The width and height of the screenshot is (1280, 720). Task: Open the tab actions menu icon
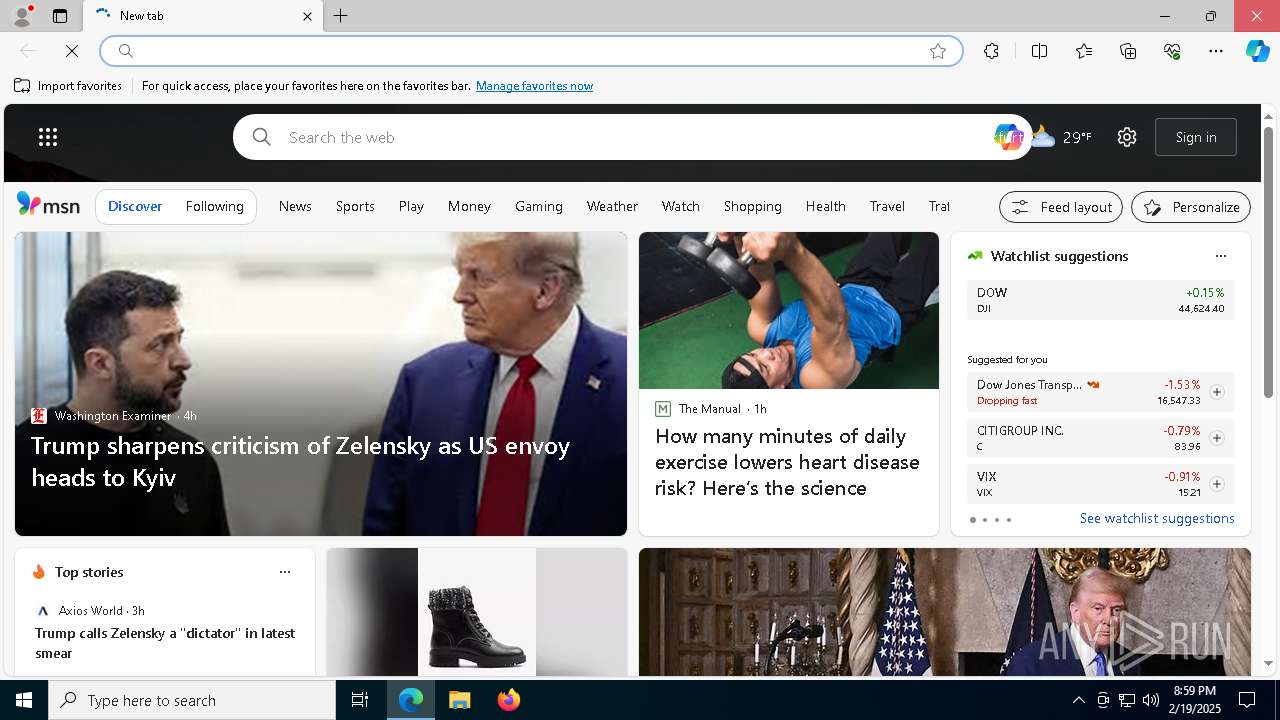click(60, 16)
